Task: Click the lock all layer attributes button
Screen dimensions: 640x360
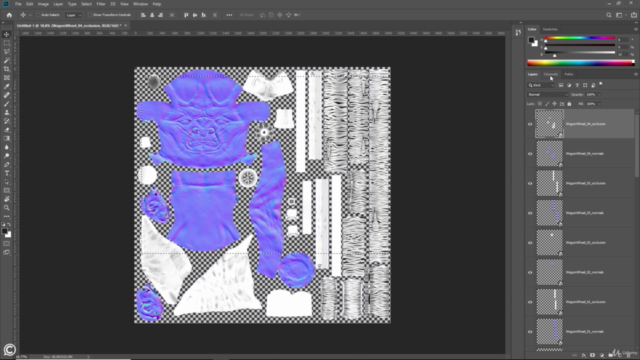Action: [x=569, y=104]
